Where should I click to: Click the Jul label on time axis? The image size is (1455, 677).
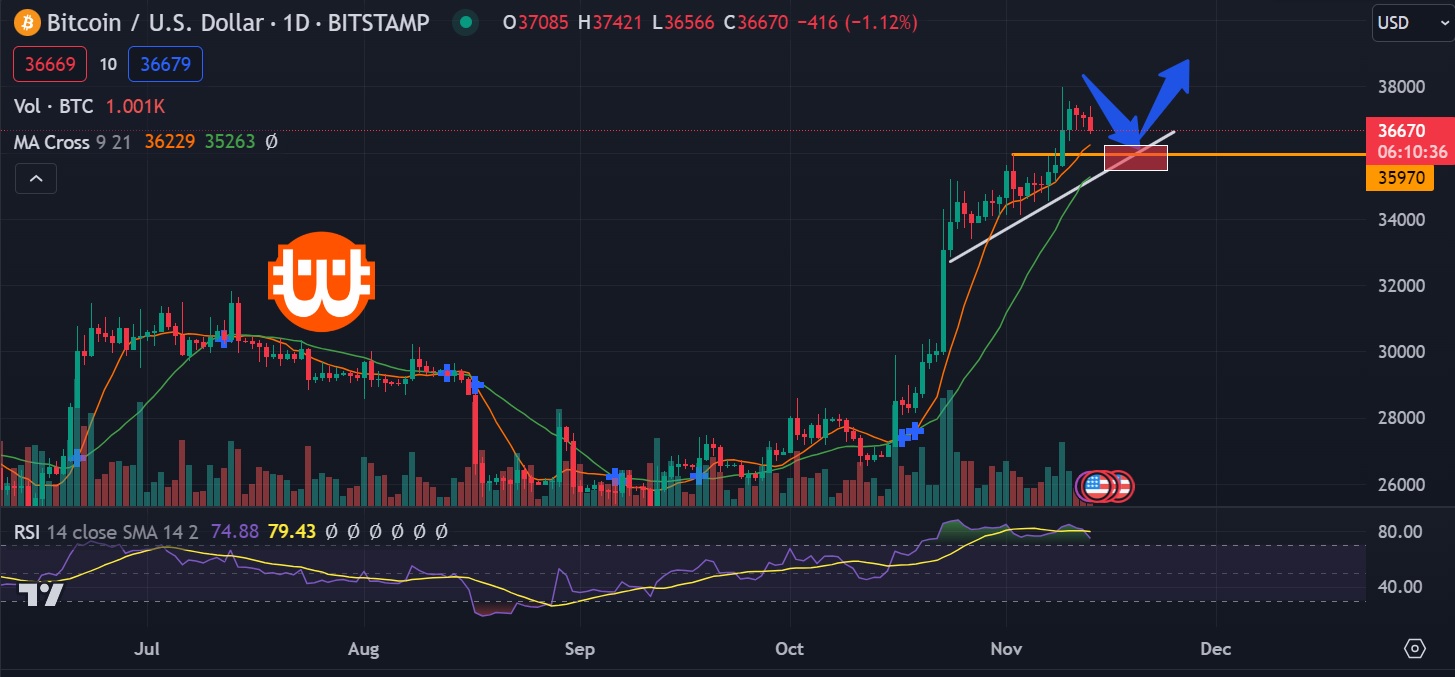146,649
